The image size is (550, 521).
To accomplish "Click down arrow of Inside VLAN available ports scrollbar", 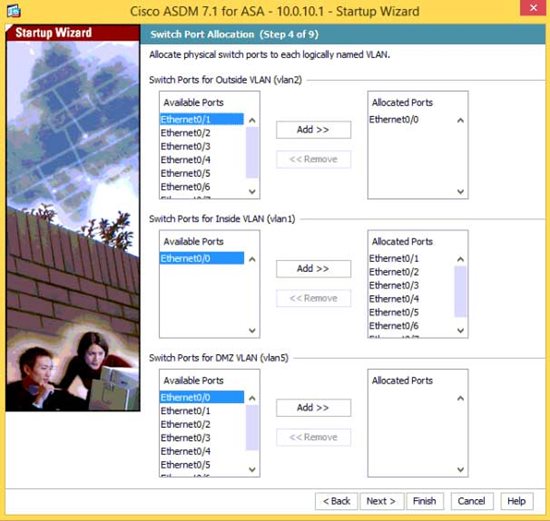I will tap(252, 330).
